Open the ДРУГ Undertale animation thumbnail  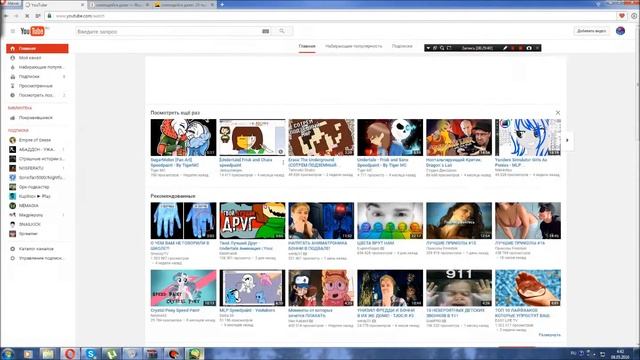click(x=252, y=220)
